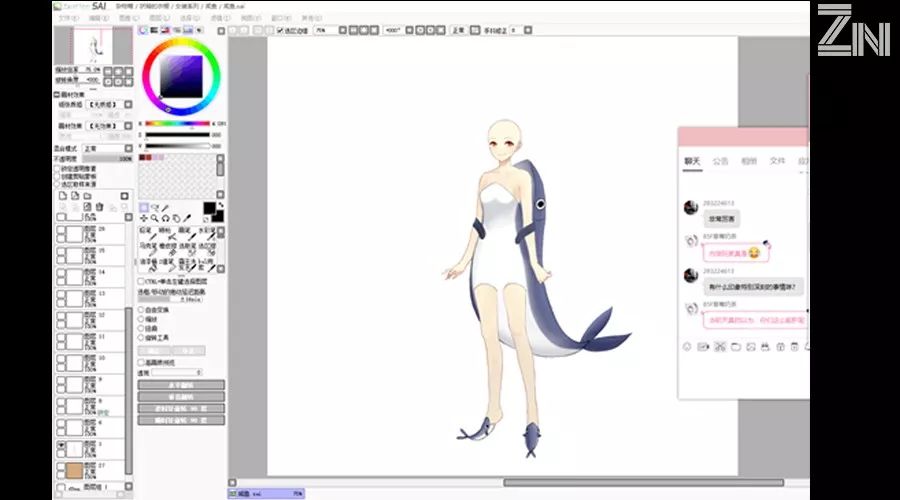Click hue slider bar under color wheel
Screen dimensions: 900x500
(x=177, y=123)
